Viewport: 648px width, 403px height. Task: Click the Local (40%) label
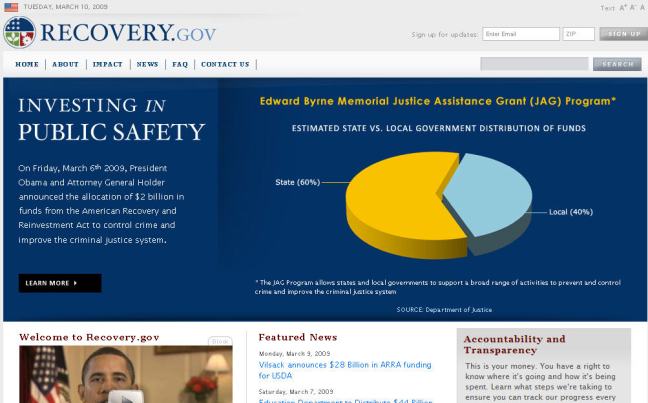(571, 212)
